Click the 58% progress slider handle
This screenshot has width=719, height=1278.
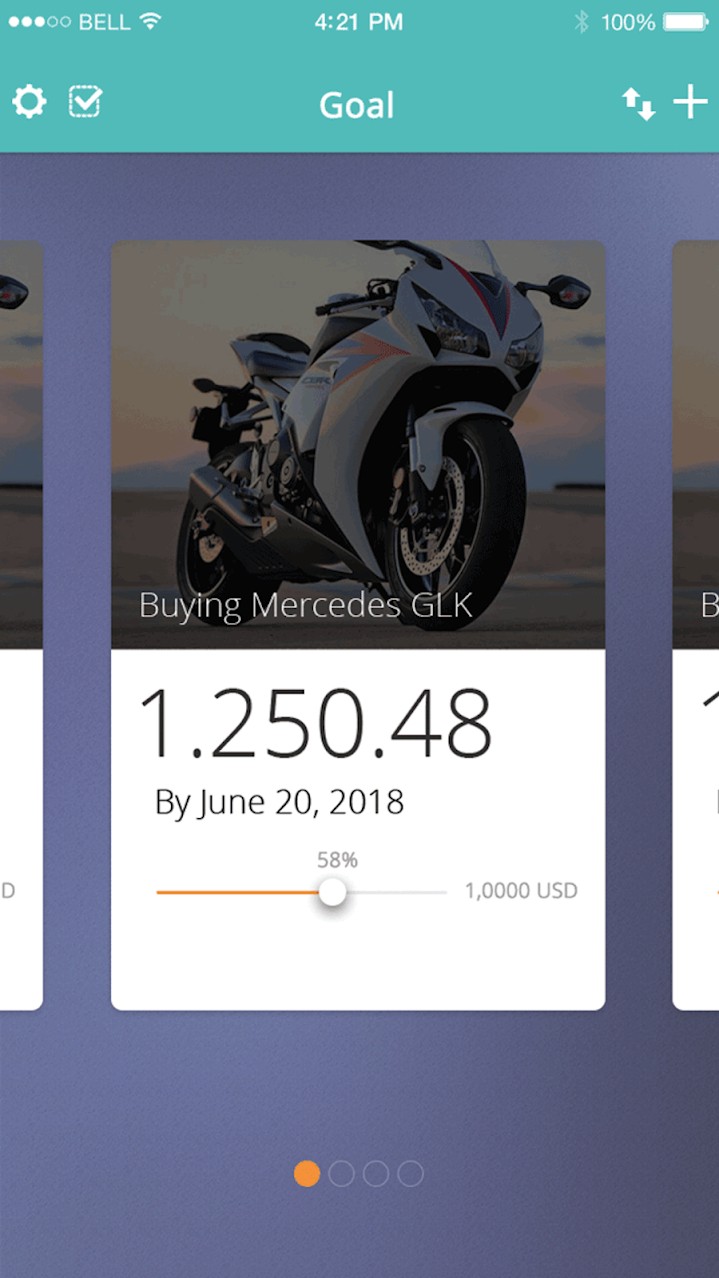333,892
